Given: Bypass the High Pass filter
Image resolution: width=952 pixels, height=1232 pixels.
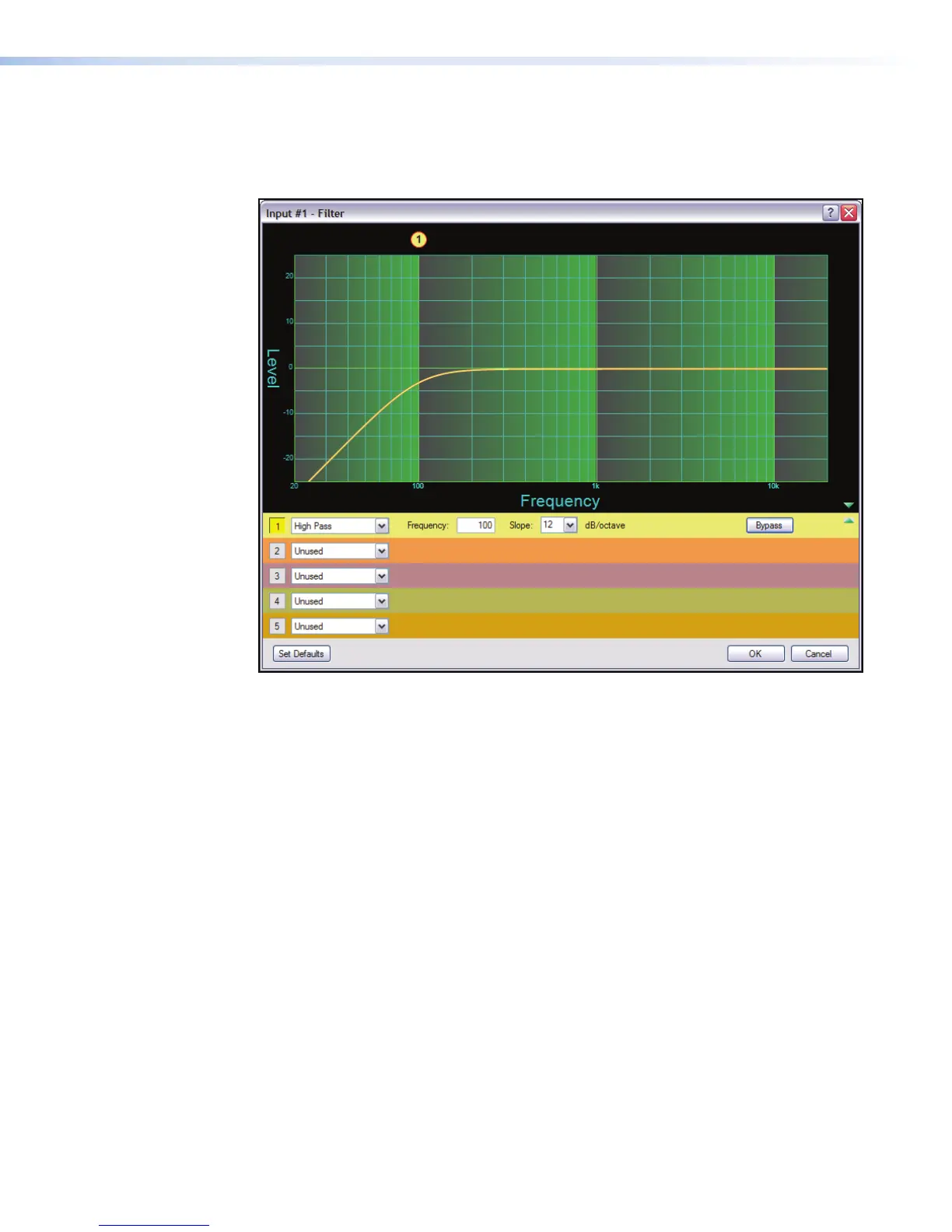Looking at the screenshot, I should tap(769, 525).
